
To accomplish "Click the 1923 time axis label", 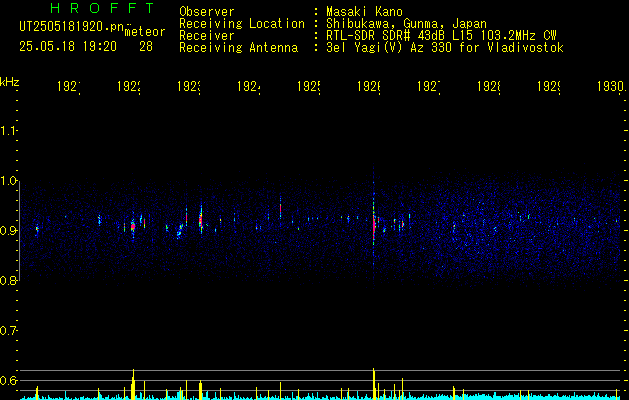I will coord(189,87).
